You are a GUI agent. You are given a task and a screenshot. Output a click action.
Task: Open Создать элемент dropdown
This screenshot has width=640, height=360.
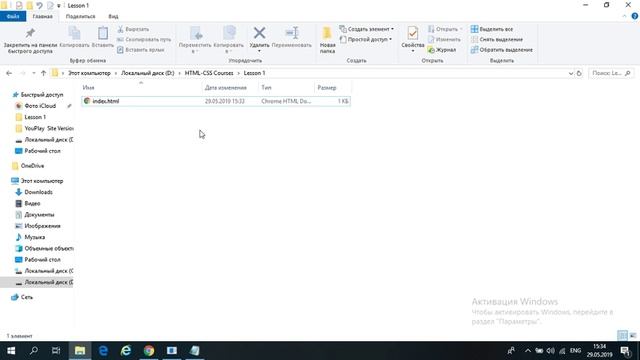[x=367, y=29]
